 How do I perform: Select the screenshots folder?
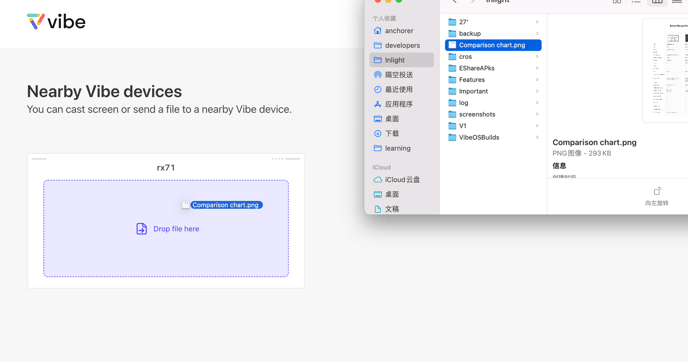[x=493, y=114]
